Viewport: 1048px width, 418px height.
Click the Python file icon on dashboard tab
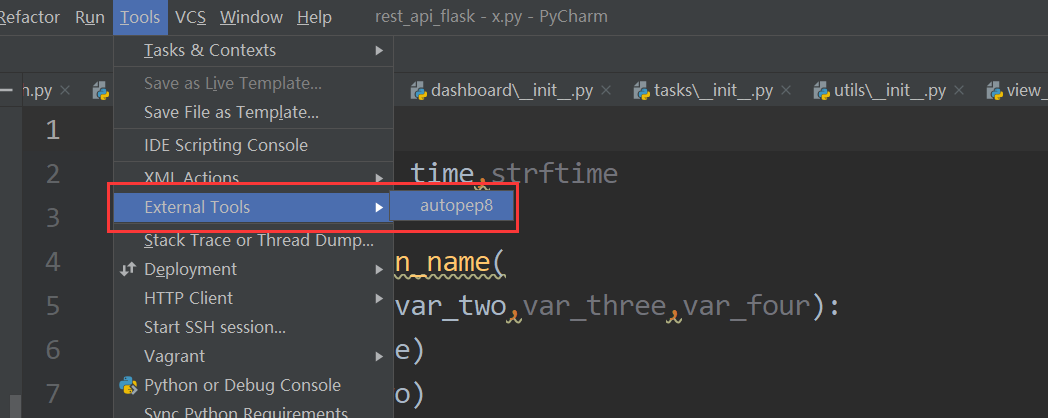(x=419, y=91)
